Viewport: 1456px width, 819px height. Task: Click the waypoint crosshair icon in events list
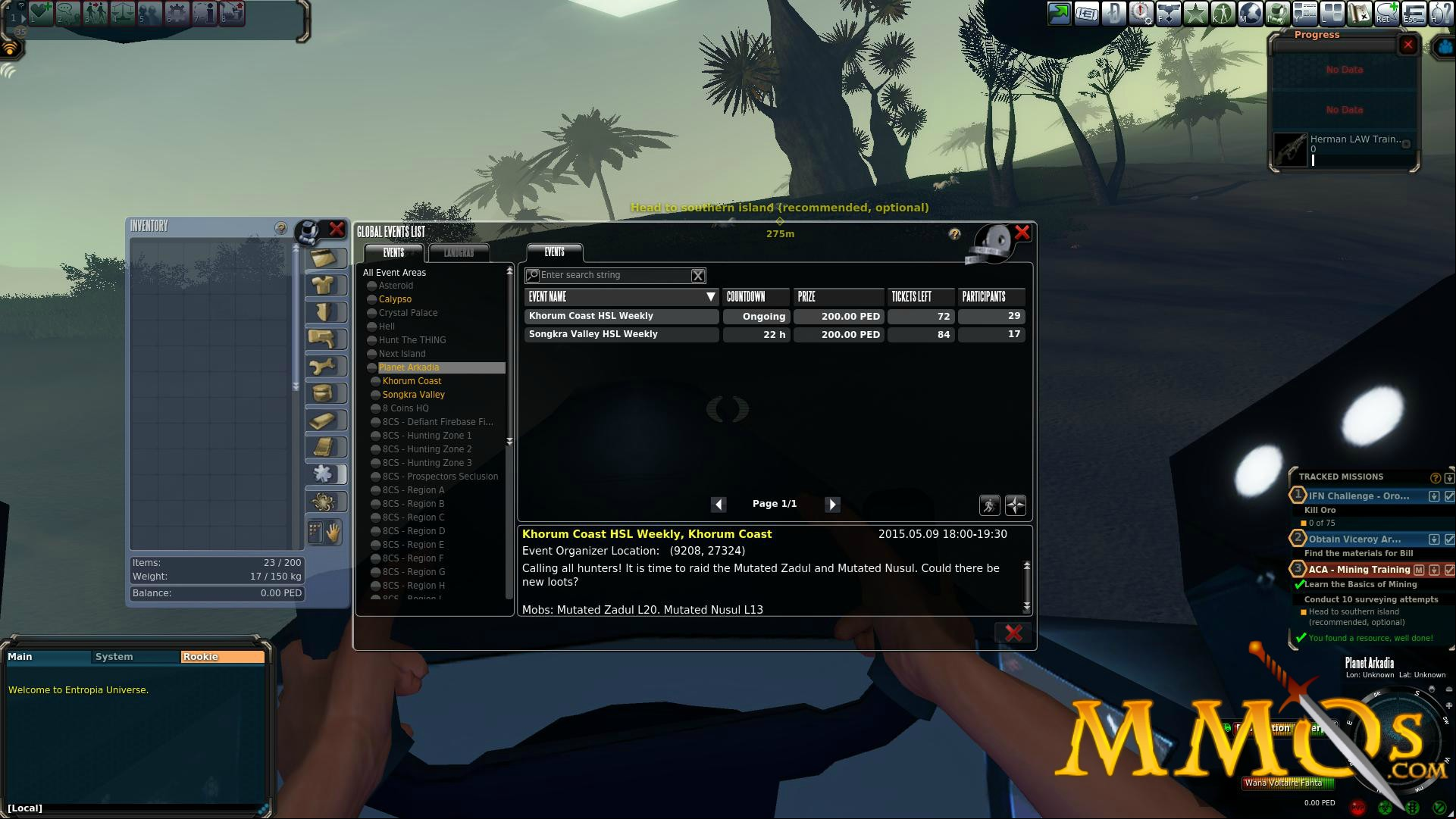pos(1016,505)
